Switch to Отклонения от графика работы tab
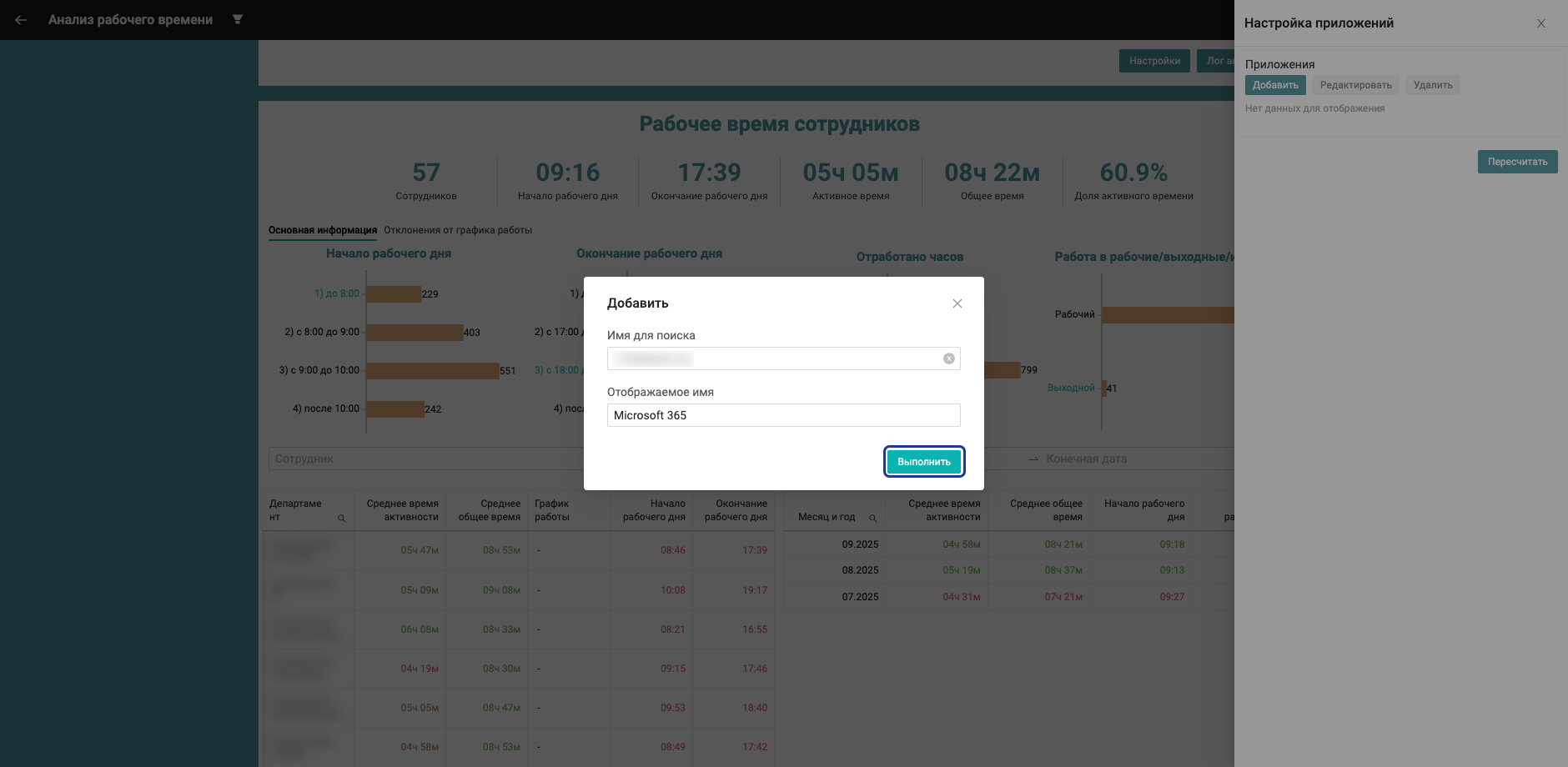This screenshot has width=1568, height=767. click(x=457, y=230)
